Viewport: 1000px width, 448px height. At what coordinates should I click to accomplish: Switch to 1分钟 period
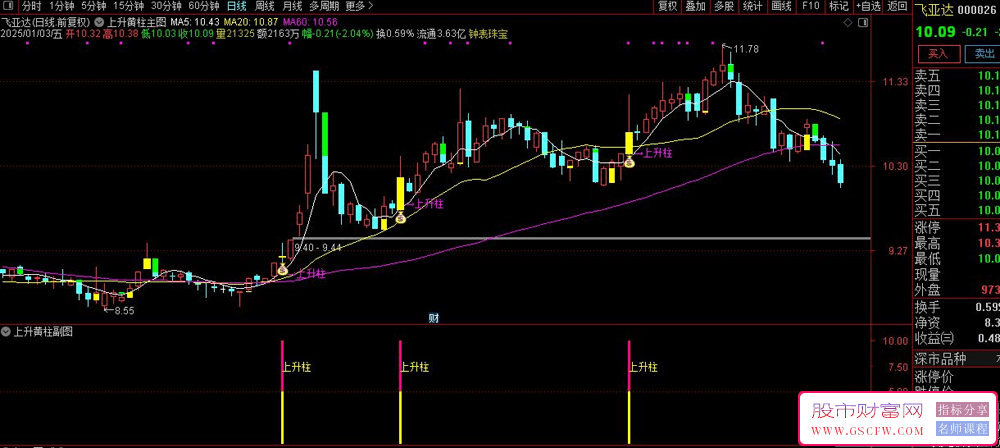coord(61,7)
